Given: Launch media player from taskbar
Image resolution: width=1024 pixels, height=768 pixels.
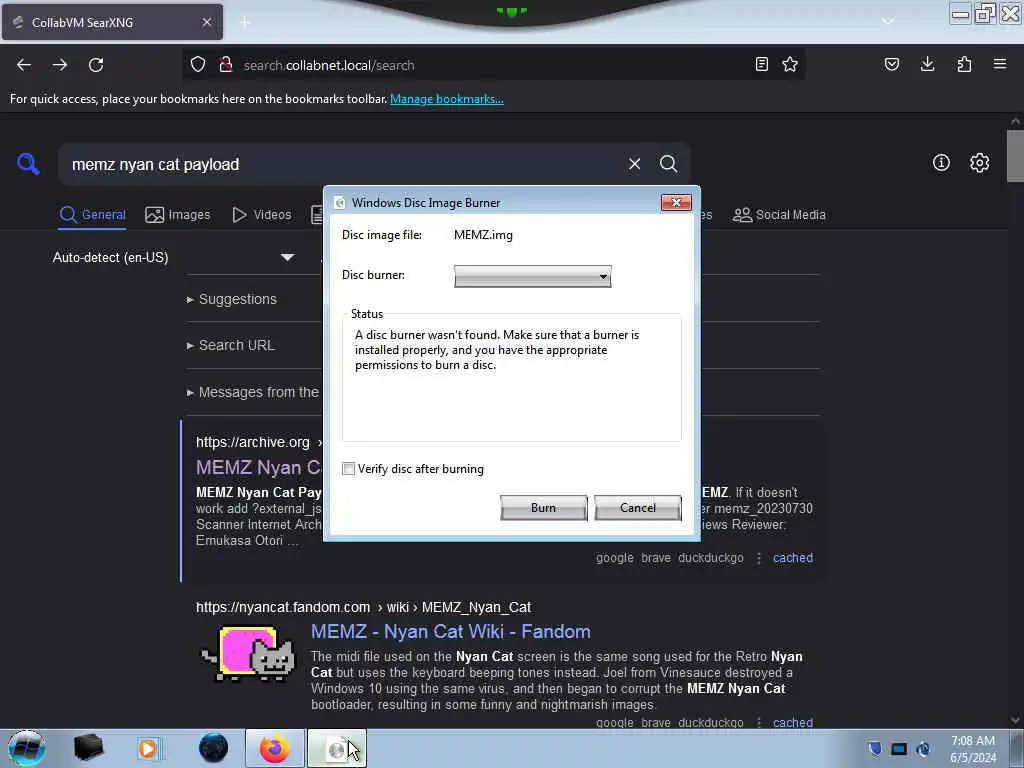Looking at the screenshot, I should click(148, 748).
